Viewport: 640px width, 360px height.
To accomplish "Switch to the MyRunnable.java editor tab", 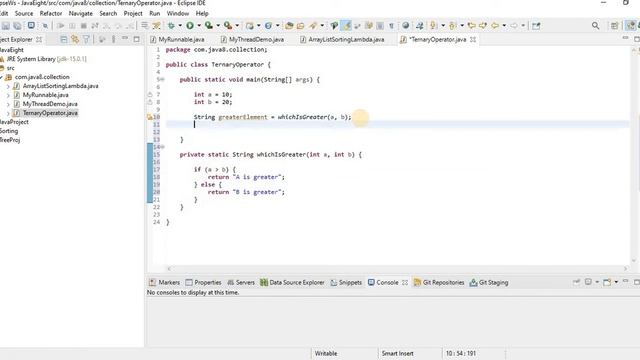I will point(178,40).
